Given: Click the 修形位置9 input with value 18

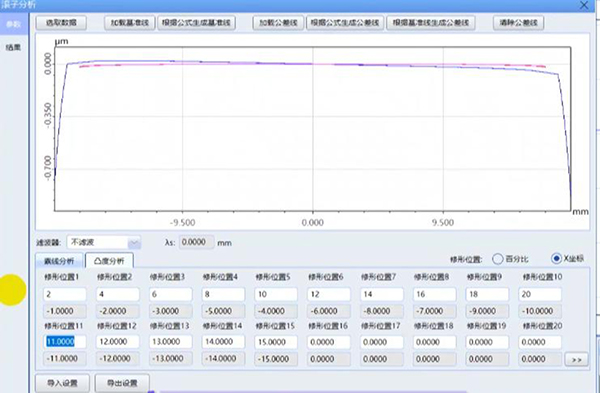Looking at the screenshot, I should [x=487, y=294].
